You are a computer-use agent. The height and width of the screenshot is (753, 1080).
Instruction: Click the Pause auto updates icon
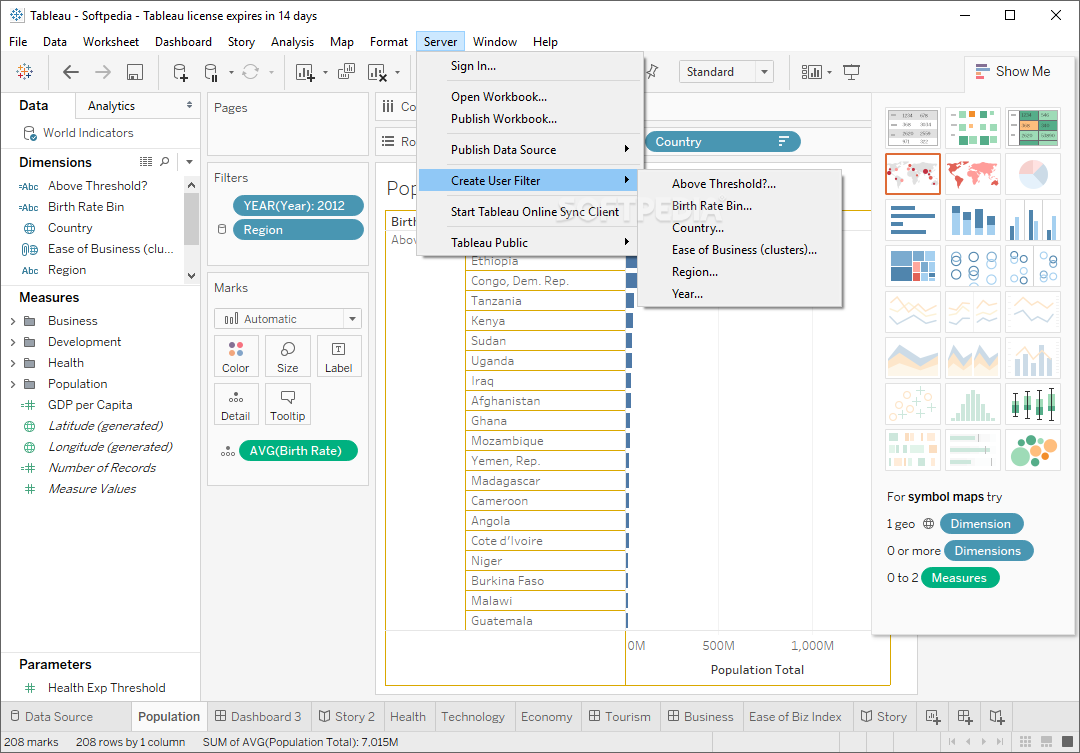tap(211, 72)
